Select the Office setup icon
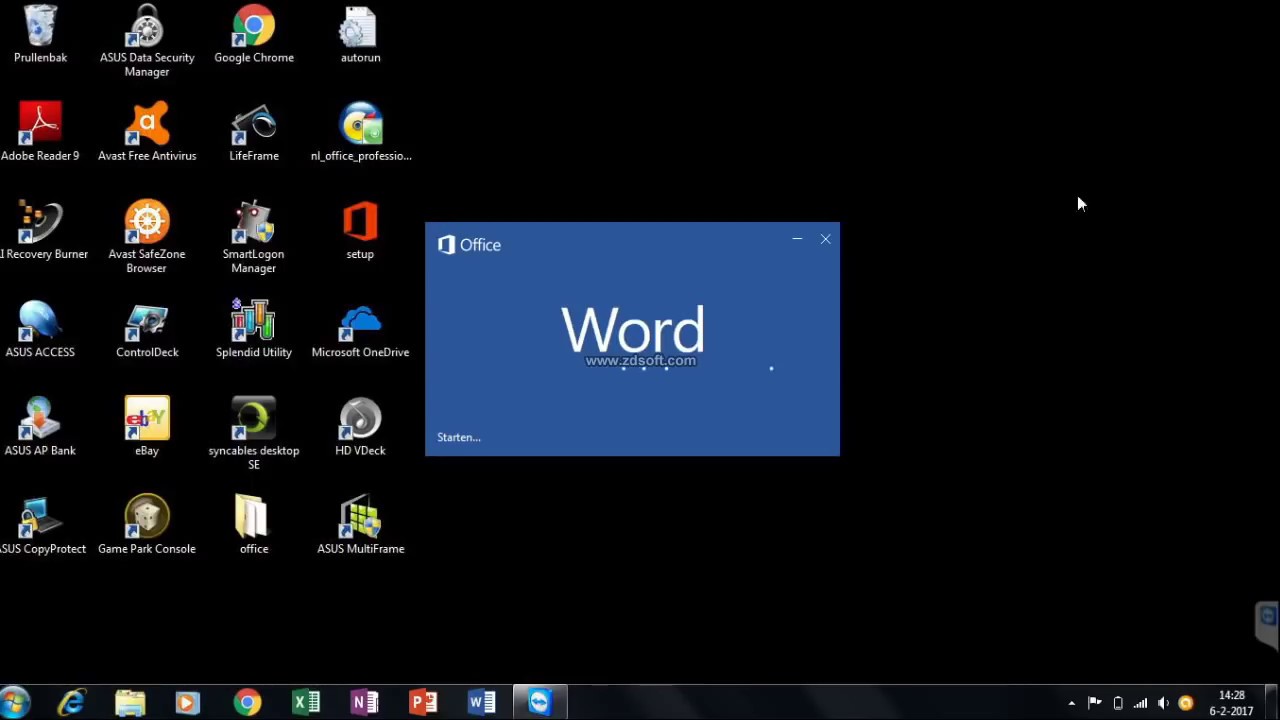The width and height of the screenshot is (1280, 720). point(360,231)
